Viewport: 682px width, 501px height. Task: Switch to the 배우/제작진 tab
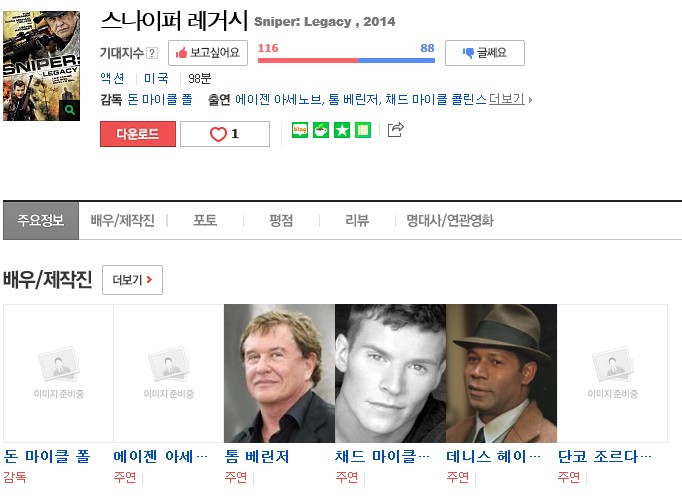point(123,220)
